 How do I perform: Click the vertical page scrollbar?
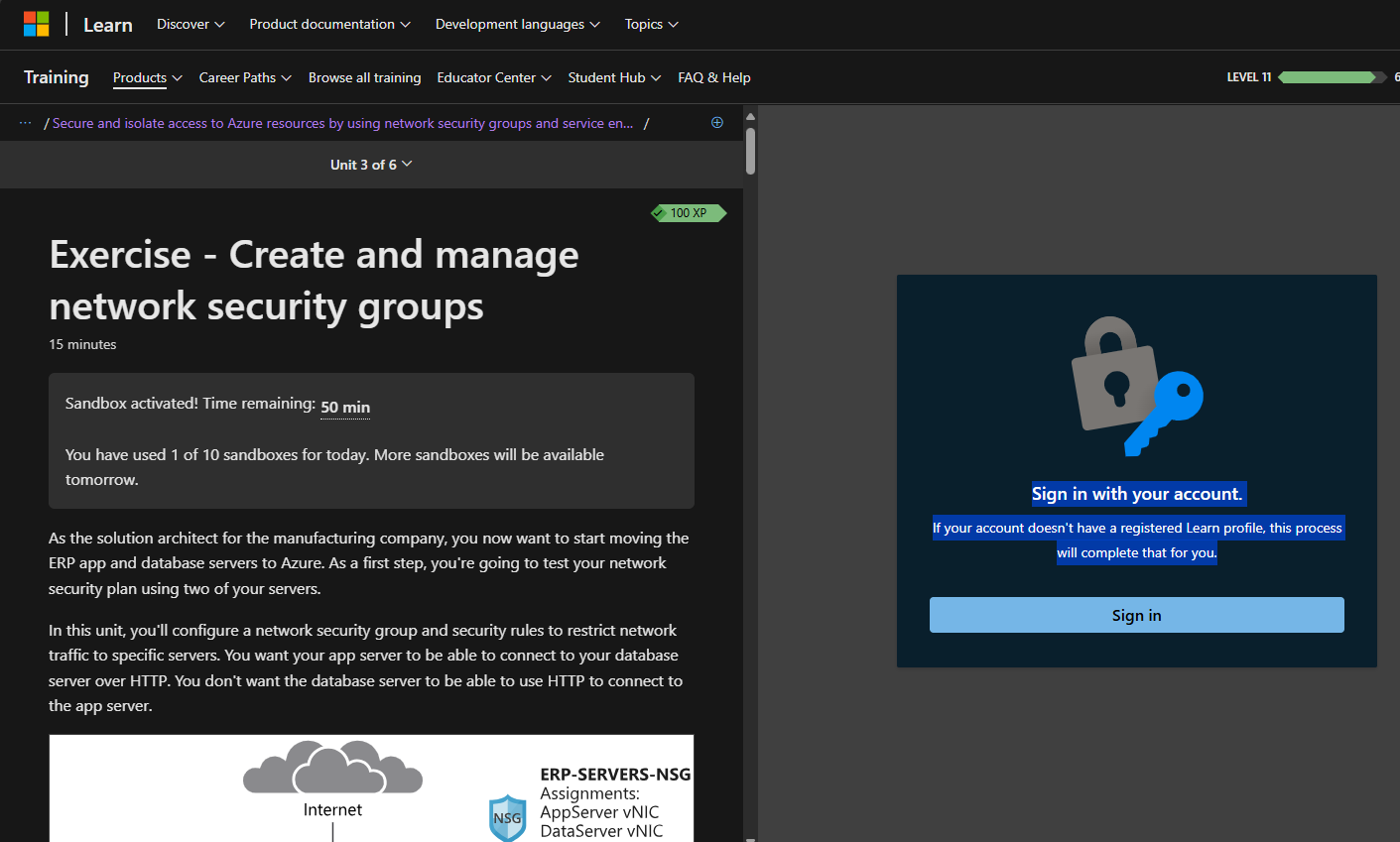coord(750,149)
